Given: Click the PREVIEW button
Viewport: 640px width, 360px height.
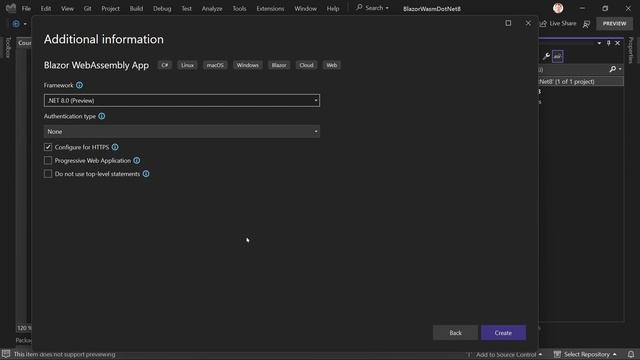Looking at the screenshot, I should click(614, 24).
